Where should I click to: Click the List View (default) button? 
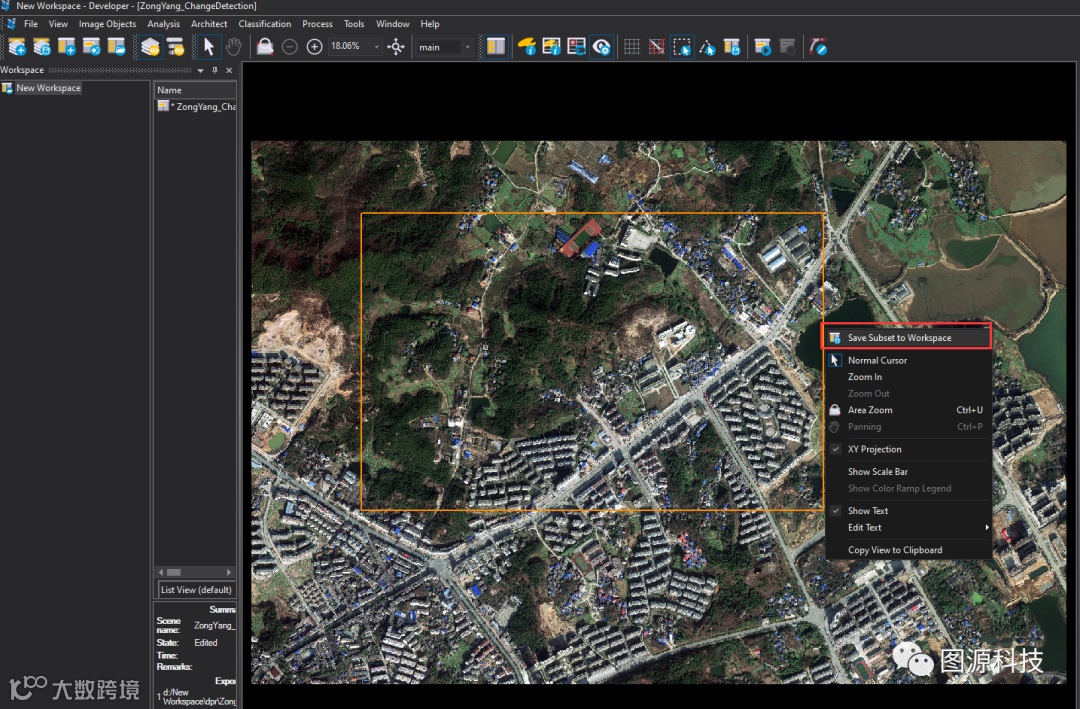point(196,590)
